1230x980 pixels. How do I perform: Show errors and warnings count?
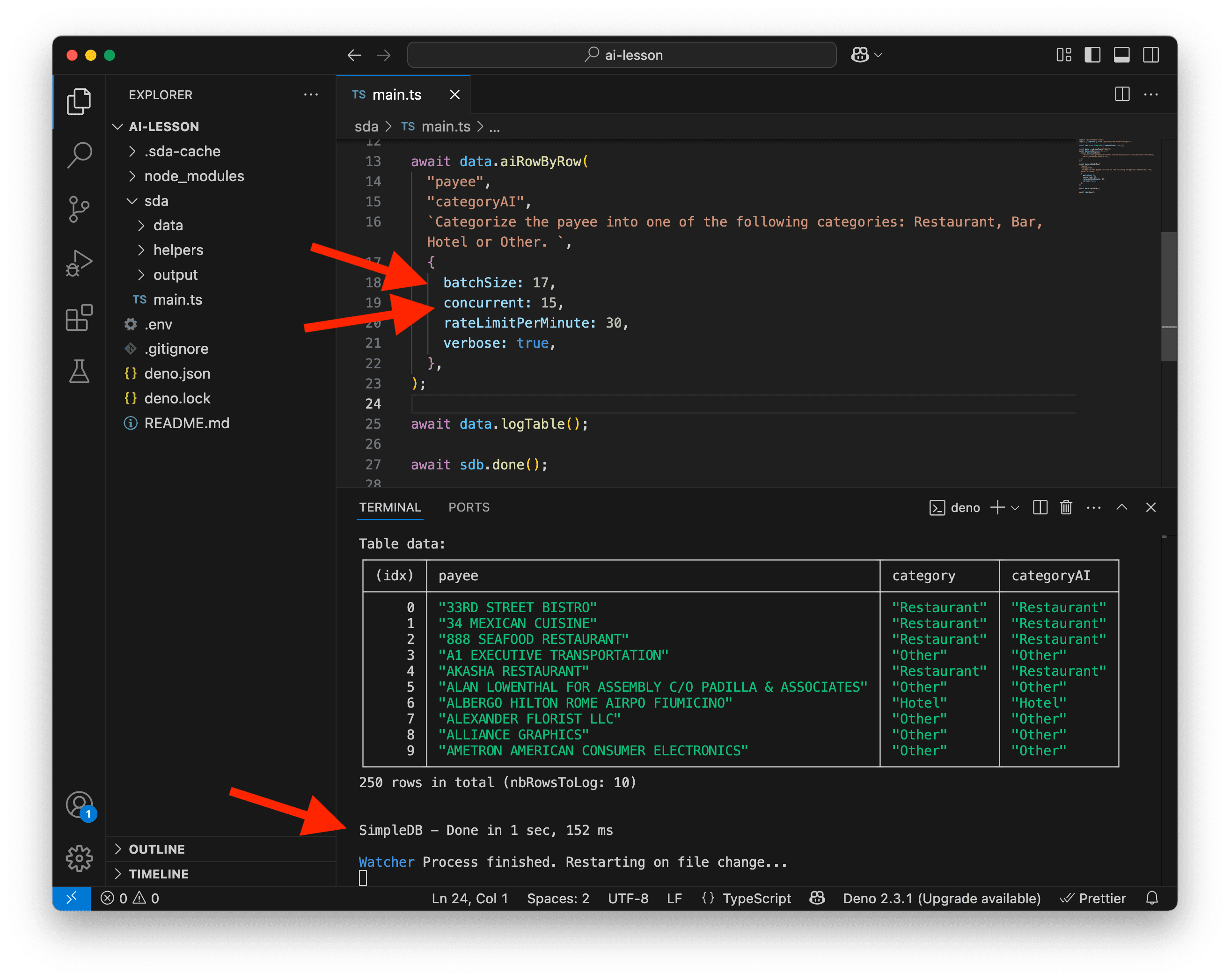coord(130,898)
